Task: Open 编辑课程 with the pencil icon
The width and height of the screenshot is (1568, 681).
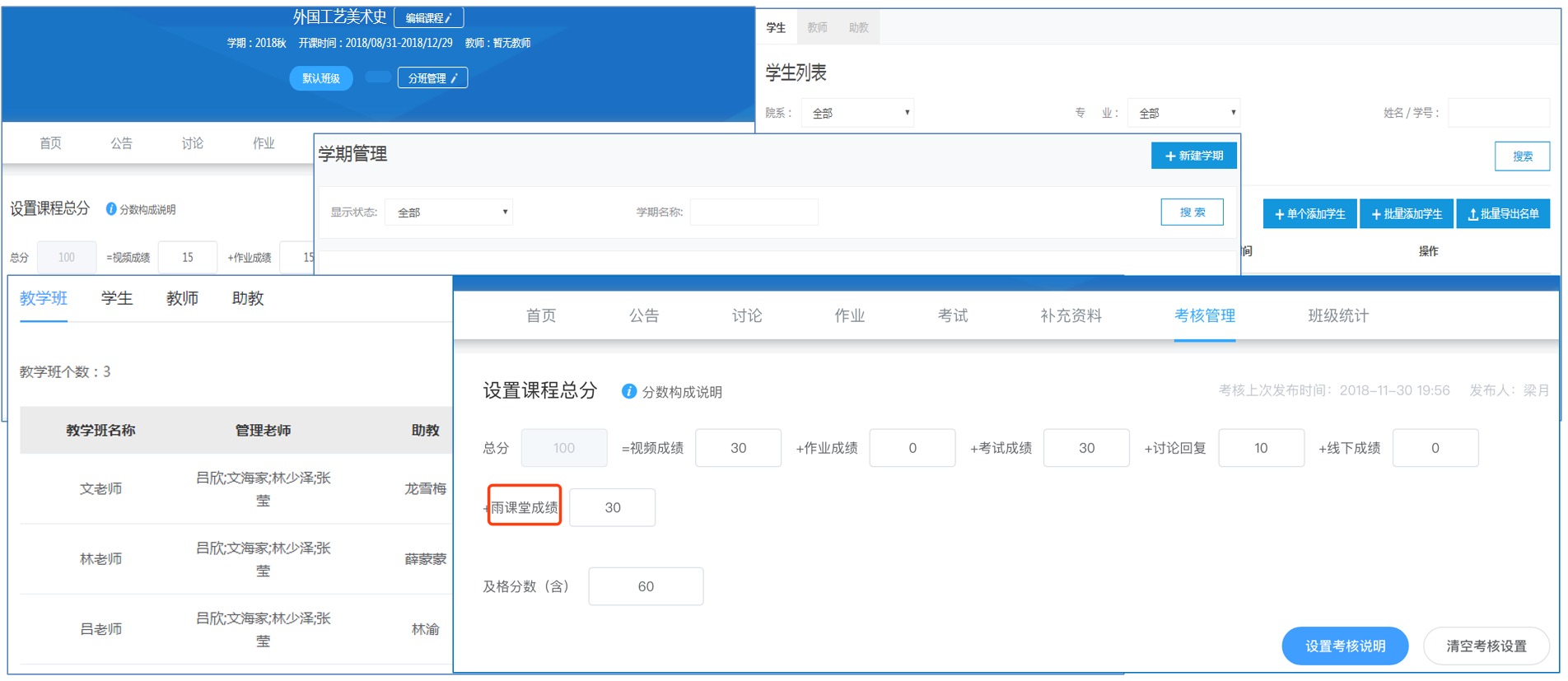Action: click(428, 17)
